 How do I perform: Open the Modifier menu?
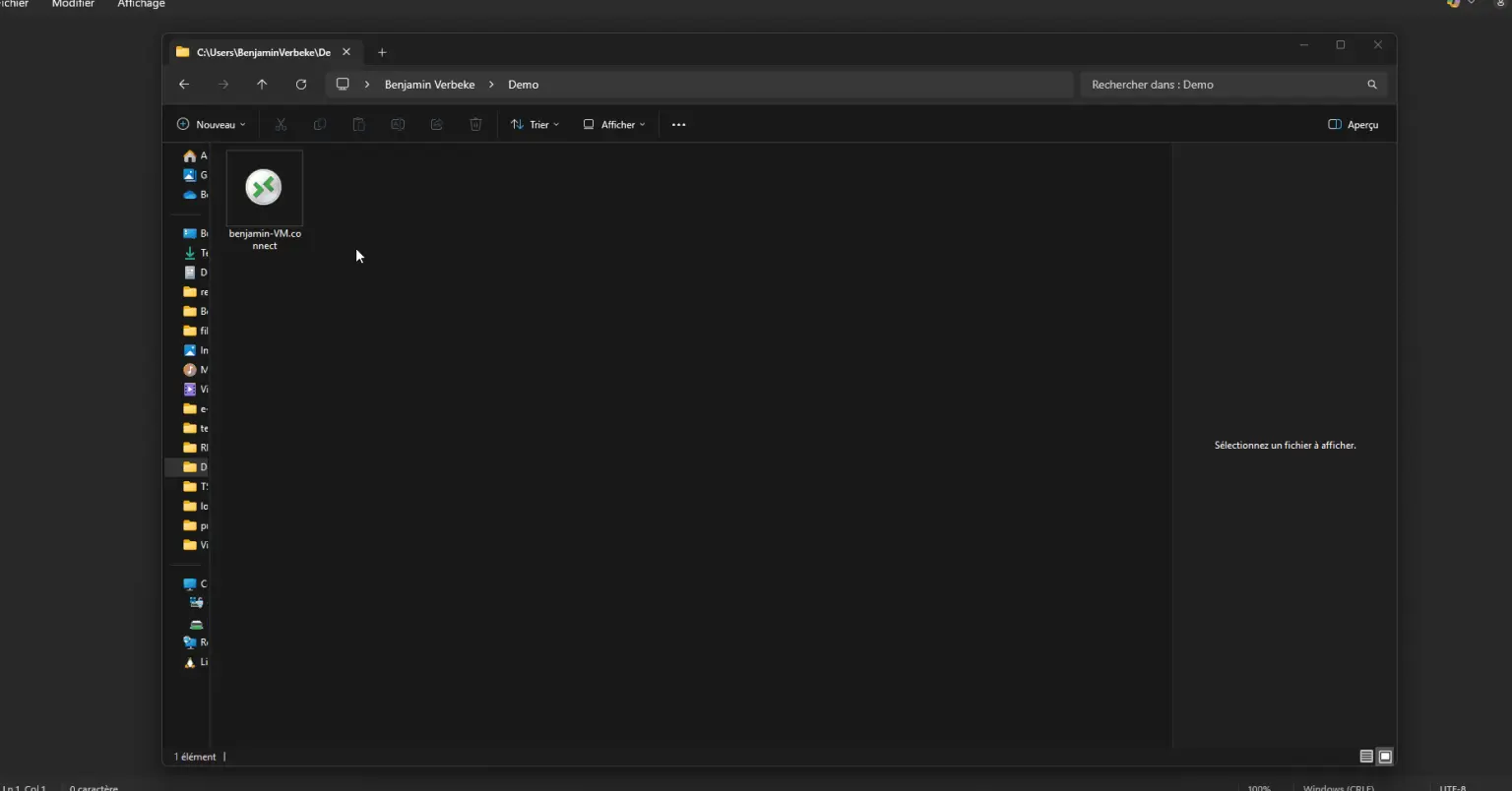73,4
